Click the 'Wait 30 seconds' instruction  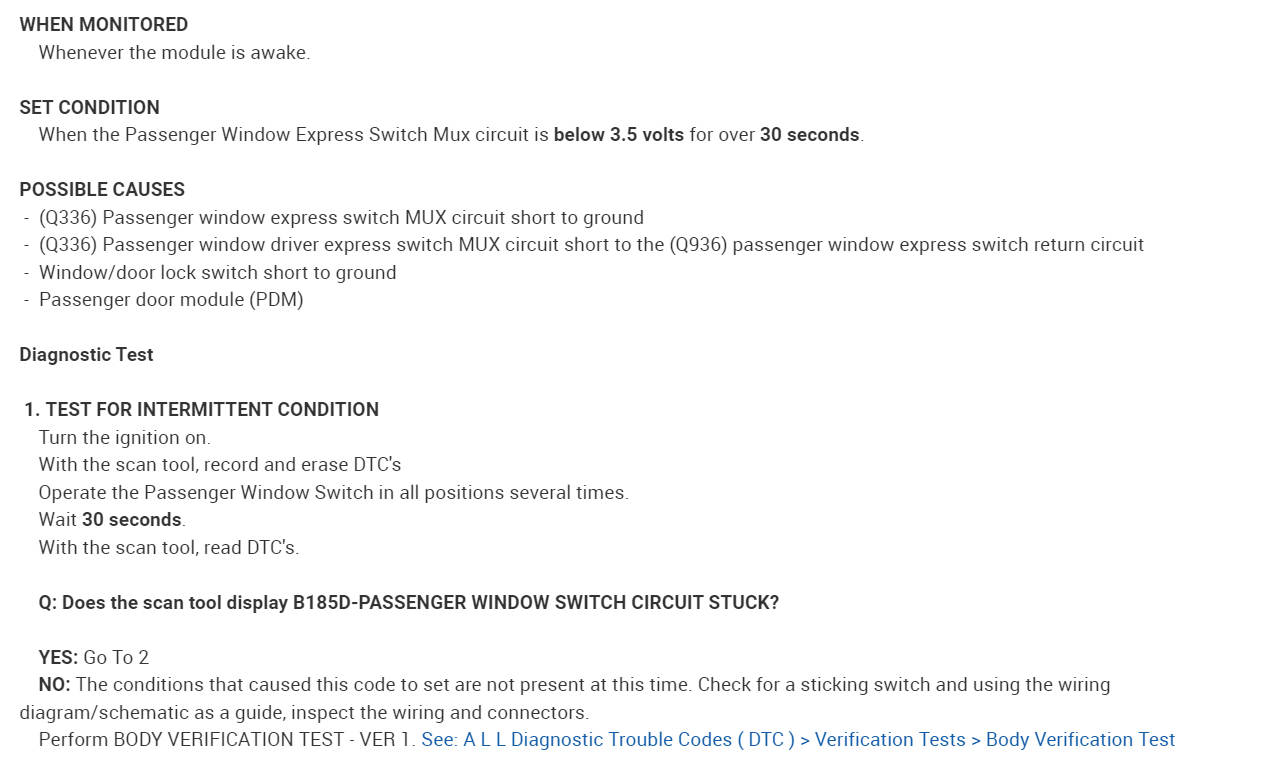[x=112, y=520]
